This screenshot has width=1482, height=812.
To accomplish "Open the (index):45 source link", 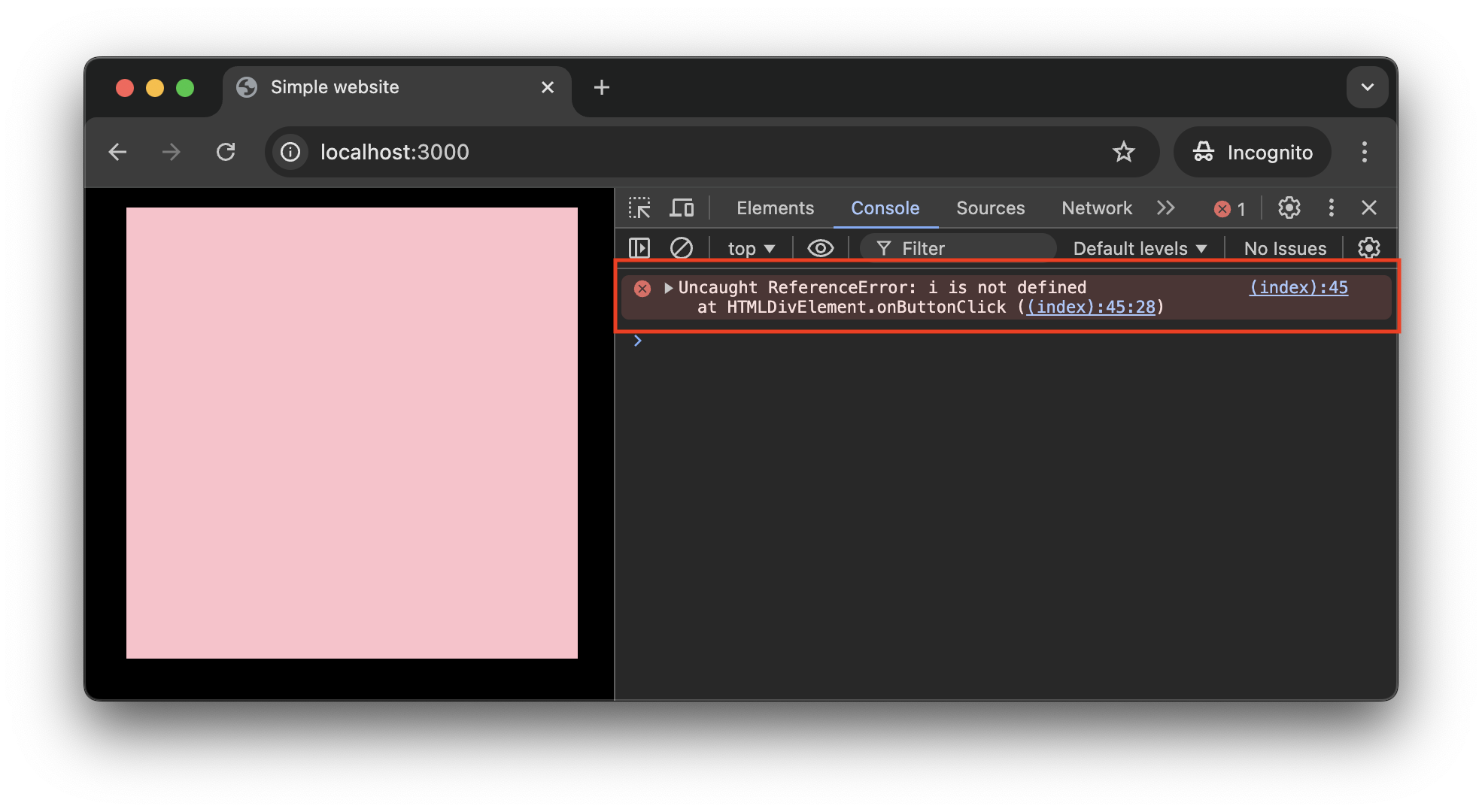I will coord(1298,287).
